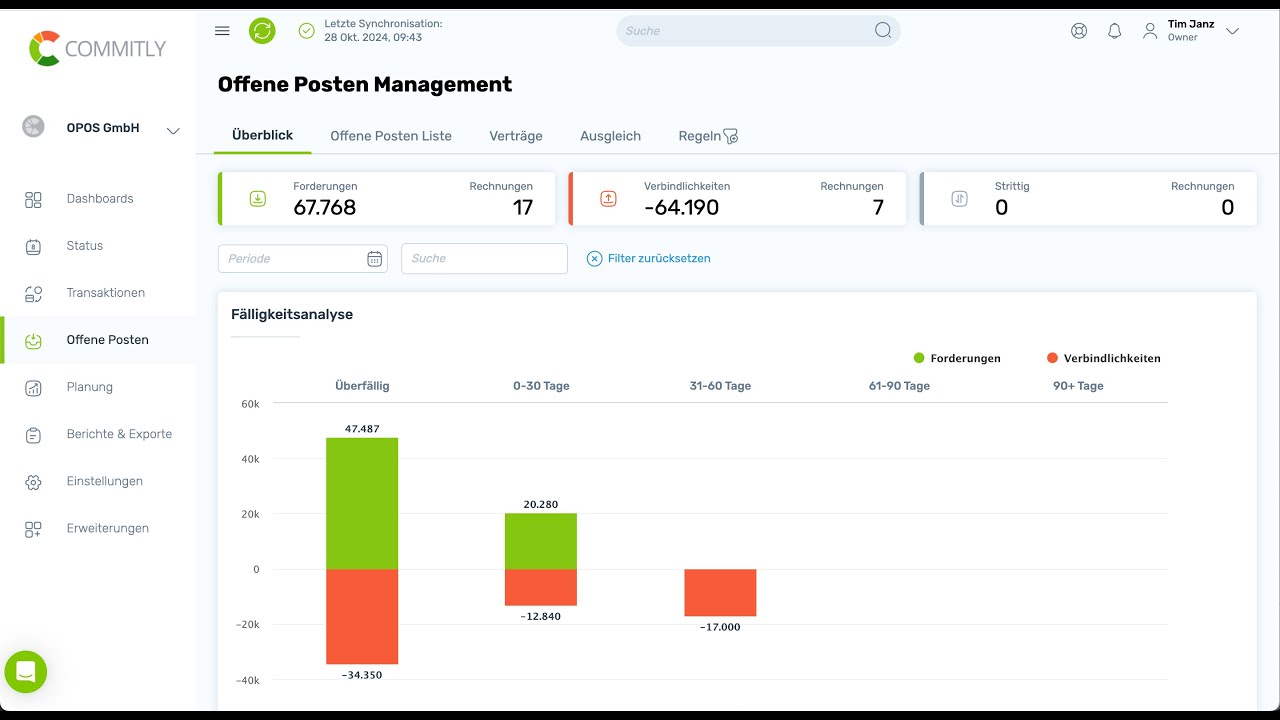Click the green sync refresh button
Screen dimensions: 1280x720
(262, 31)
